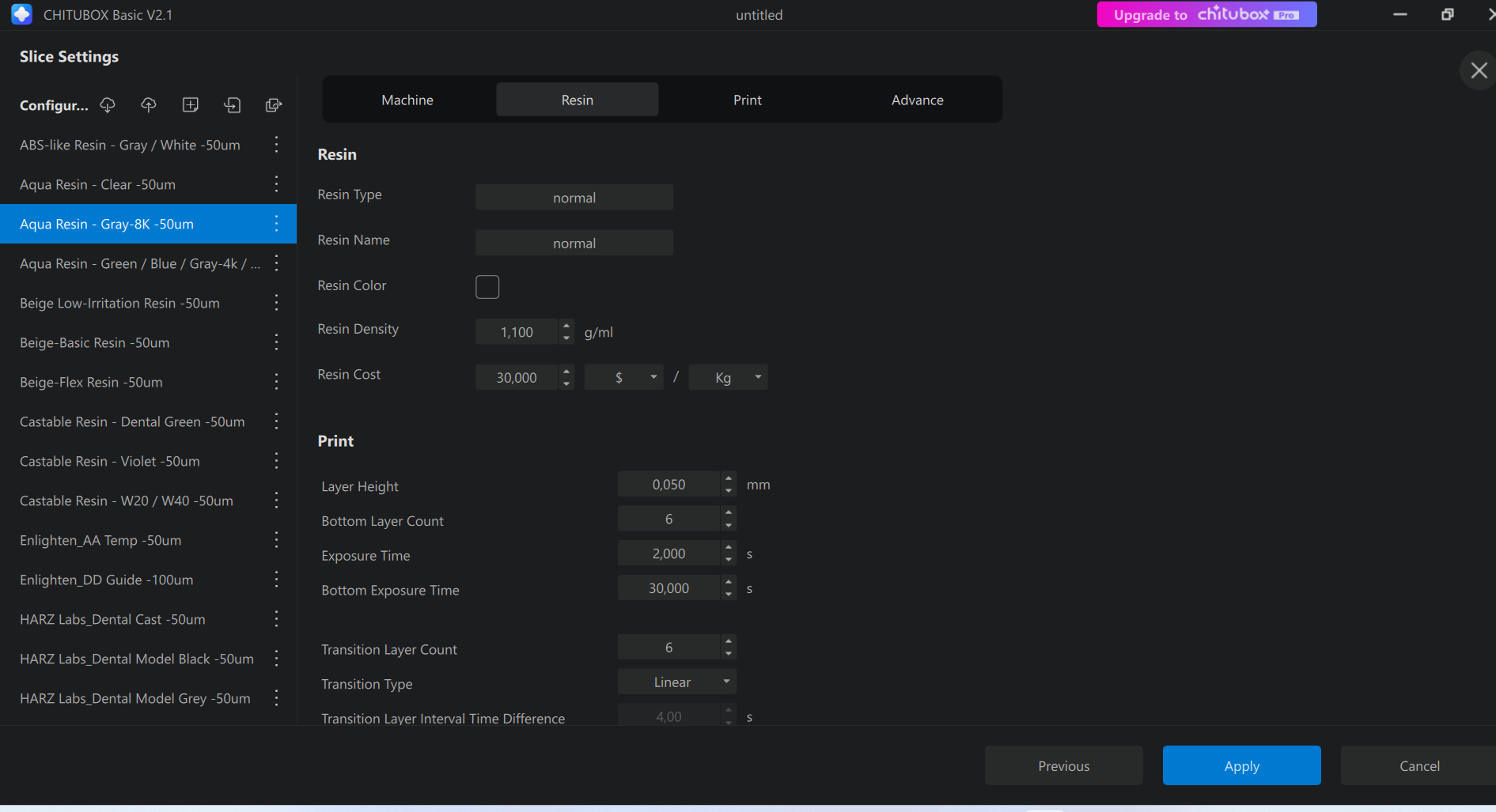Click the Previous button

(x=1064, y=765)
